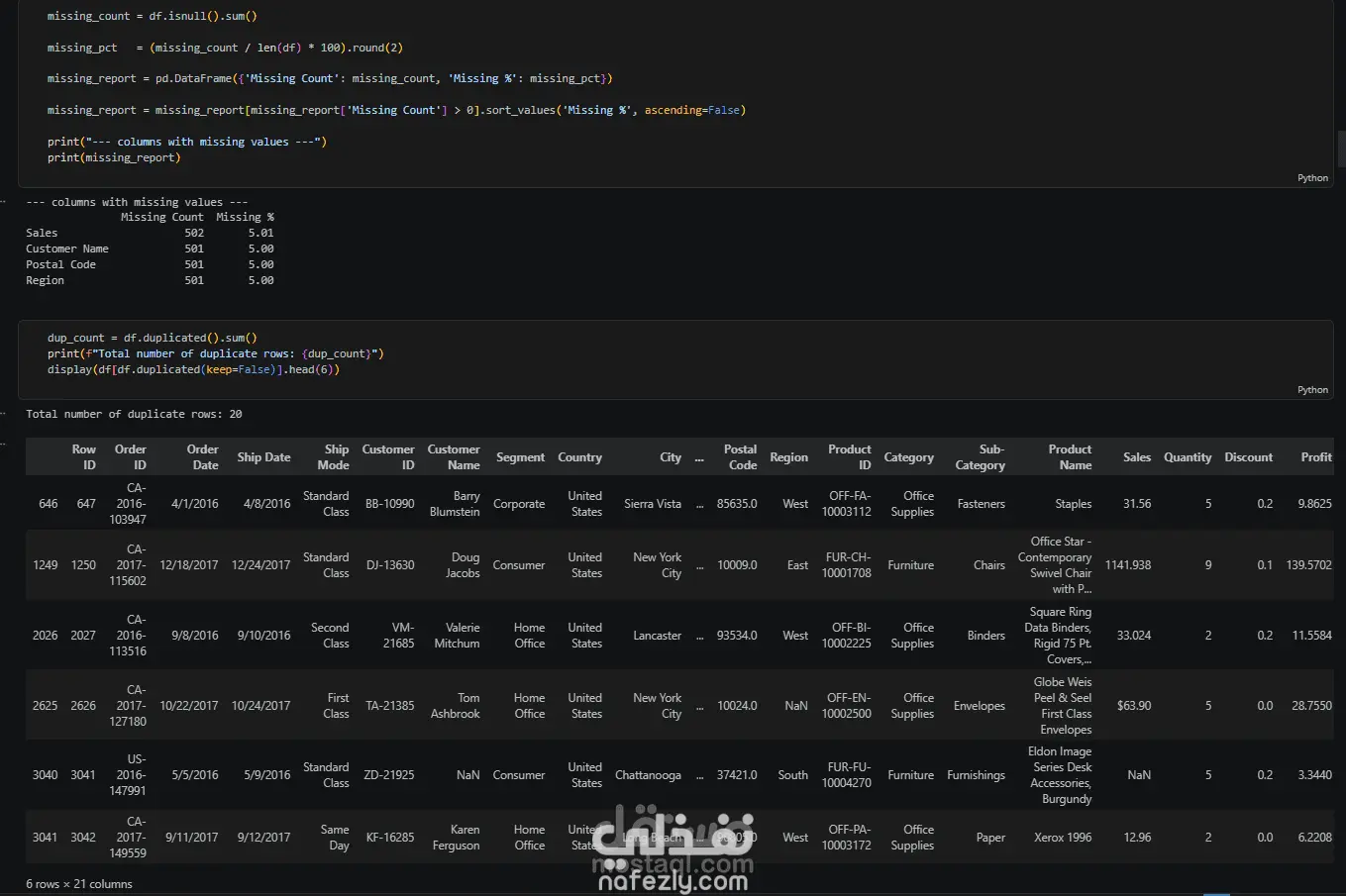Click the Second Class ship mode cell
The width and height of the screenshot is (1346, 896).
330,636
